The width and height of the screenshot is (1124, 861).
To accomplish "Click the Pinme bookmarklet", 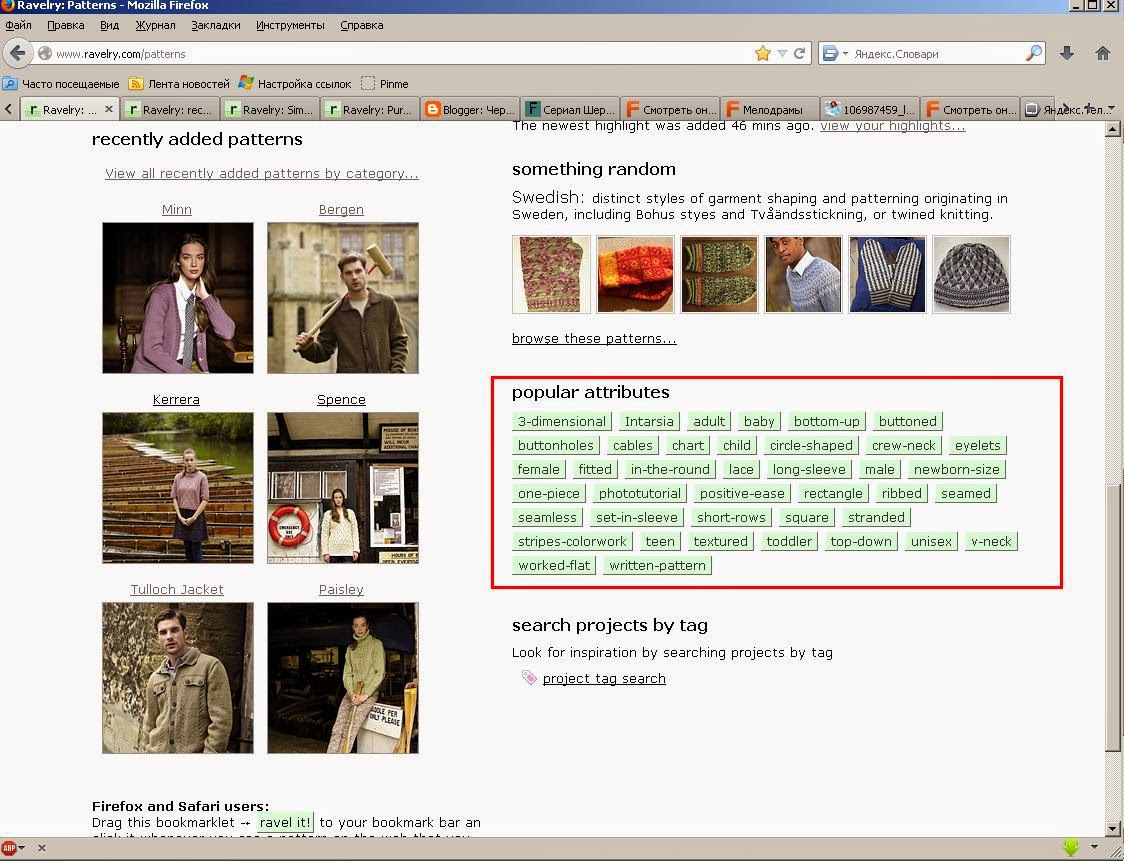I will (x=385, y=84).
